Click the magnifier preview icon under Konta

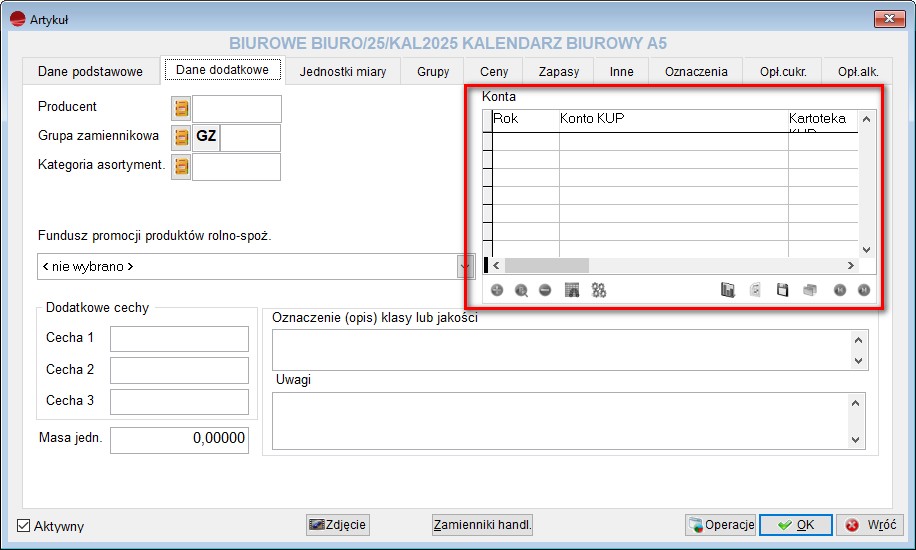click(x=521, y=290)
